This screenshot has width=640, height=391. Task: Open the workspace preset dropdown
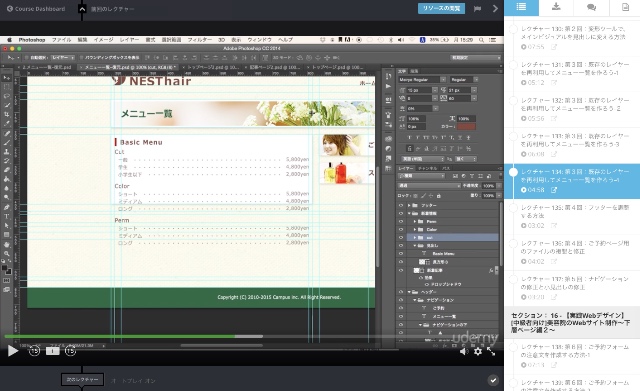coord(476,58)
